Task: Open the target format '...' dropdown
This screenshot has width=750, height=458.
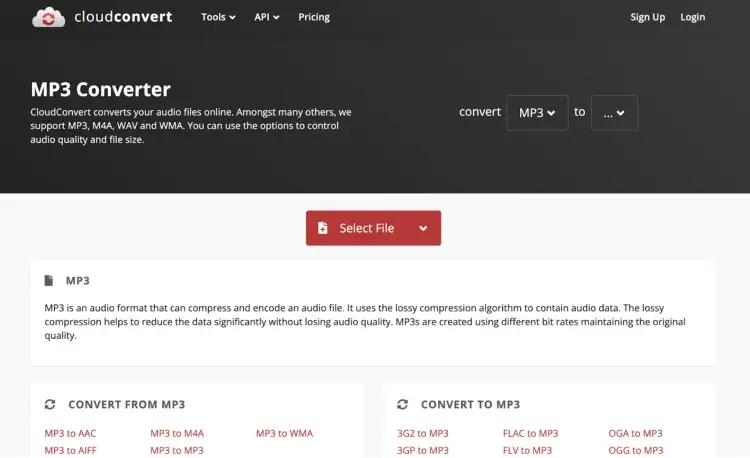Action: 614,113
